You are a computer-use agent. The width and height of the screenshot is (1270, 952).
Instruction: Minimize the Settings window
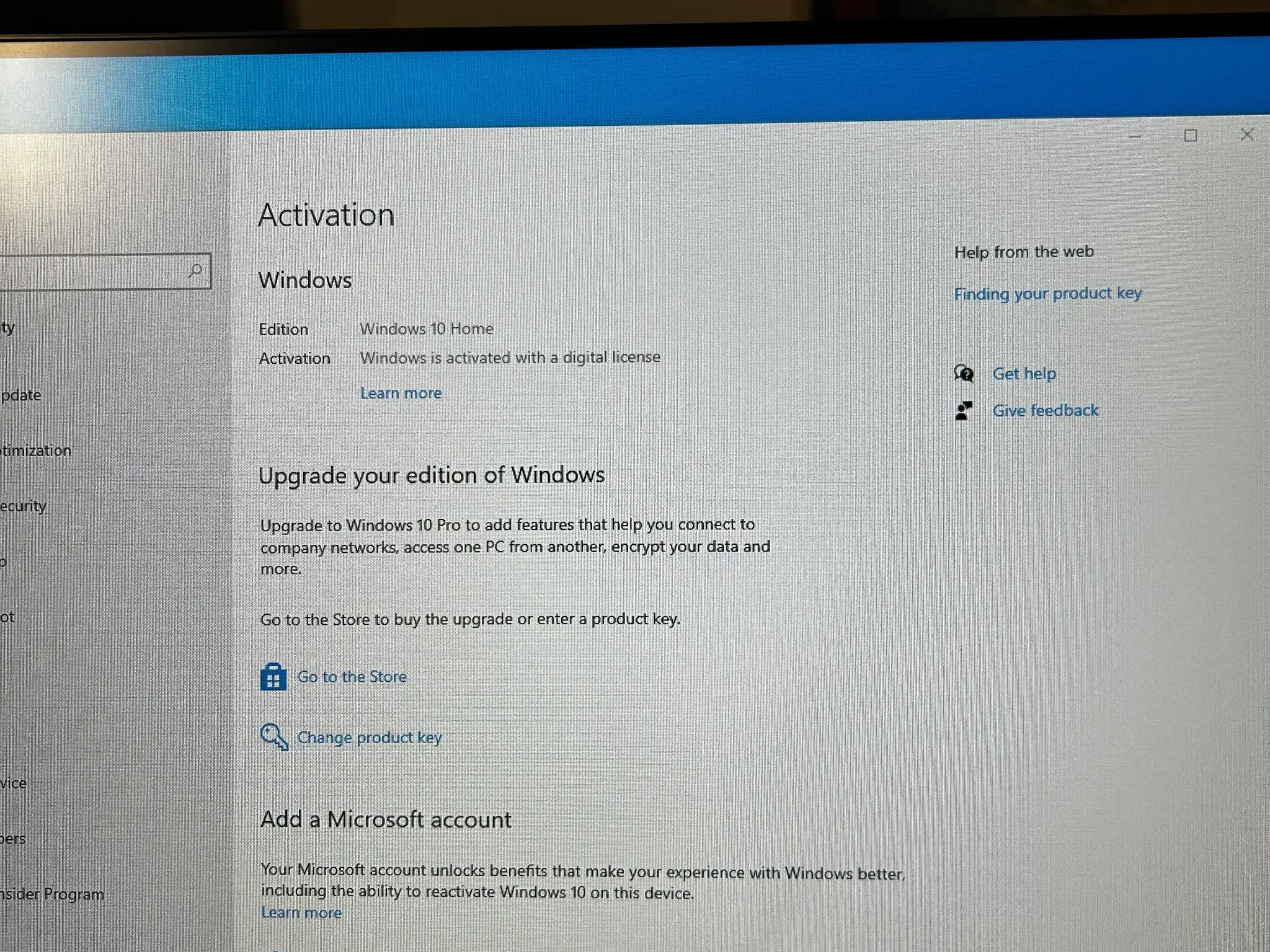(1135, 136)
